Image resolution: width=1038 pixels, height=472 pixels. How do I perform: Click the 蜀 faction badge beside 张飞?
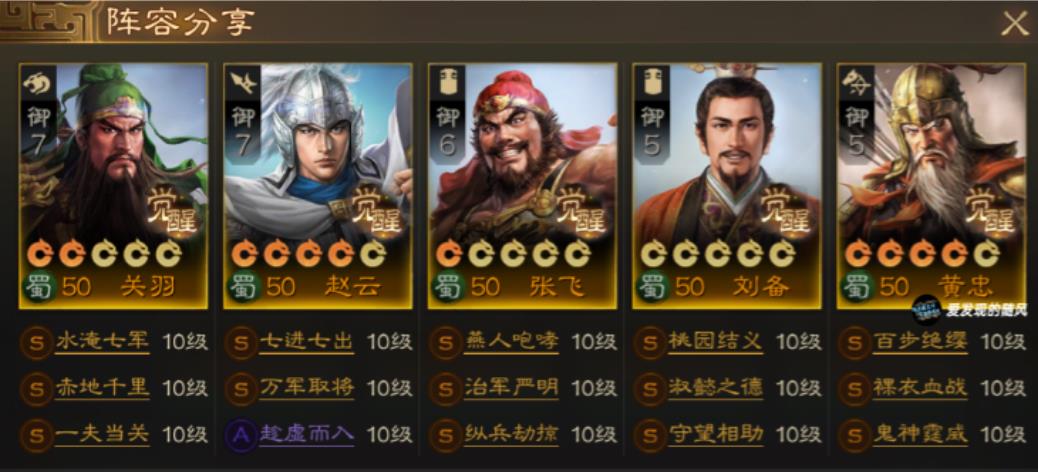[x=444, y=287]
